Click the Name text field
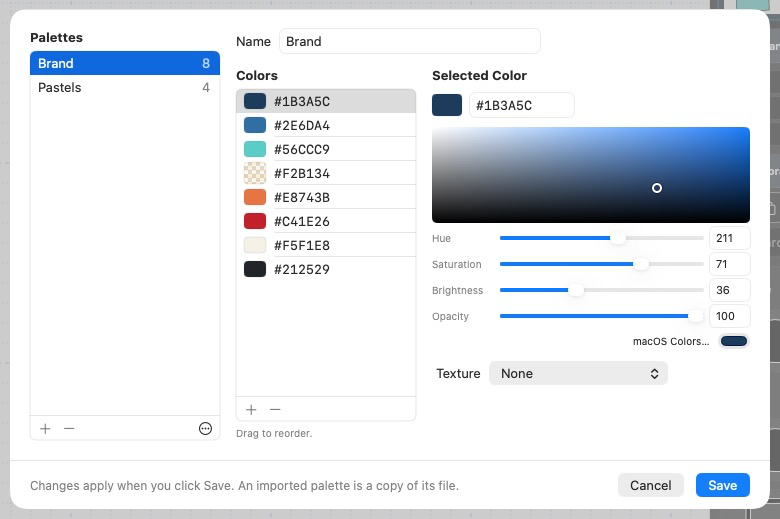780x519 pixels. coord(410,41)
